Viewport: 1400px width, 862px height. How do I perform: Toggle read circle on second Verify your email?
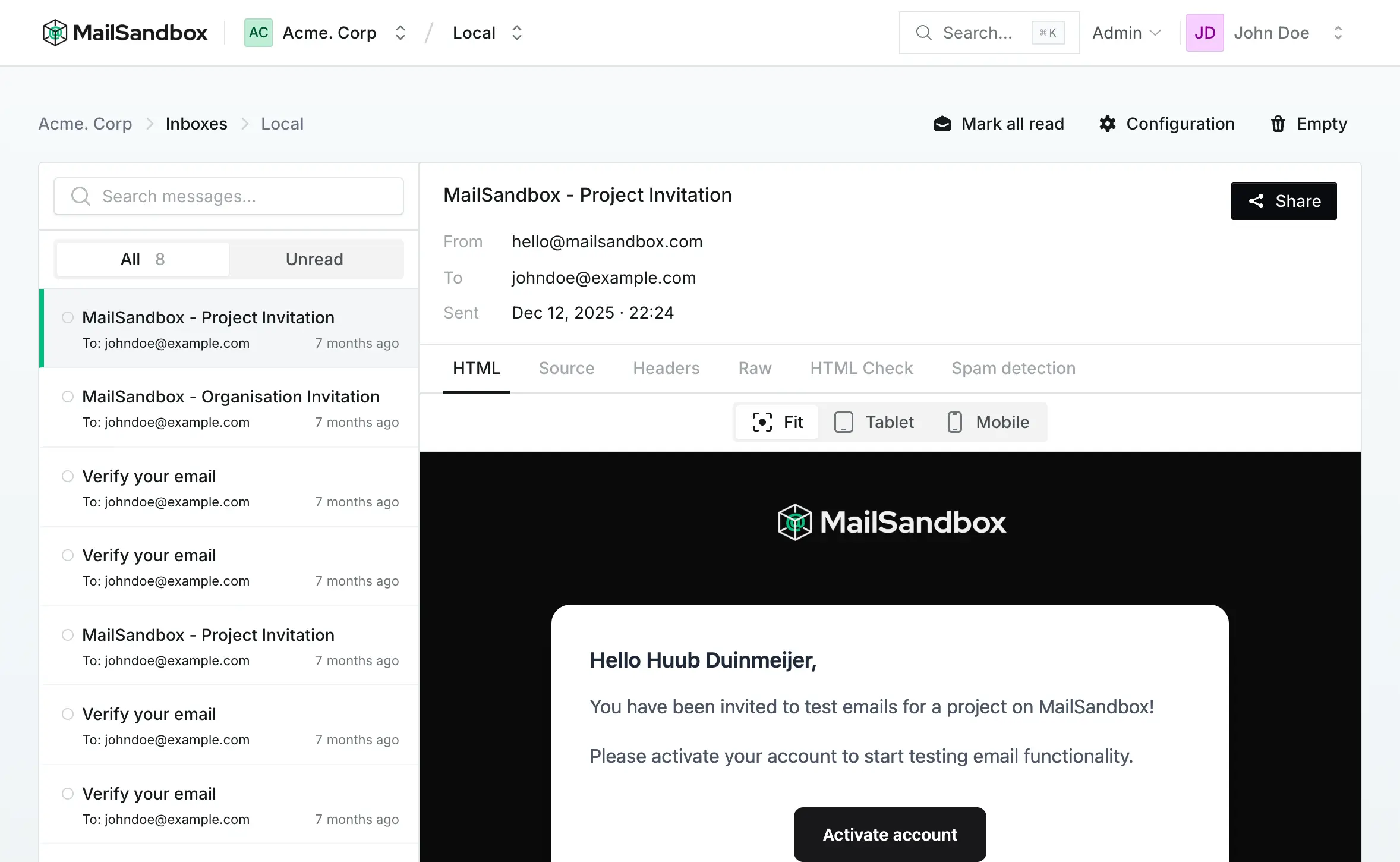[x=68, y=555]
